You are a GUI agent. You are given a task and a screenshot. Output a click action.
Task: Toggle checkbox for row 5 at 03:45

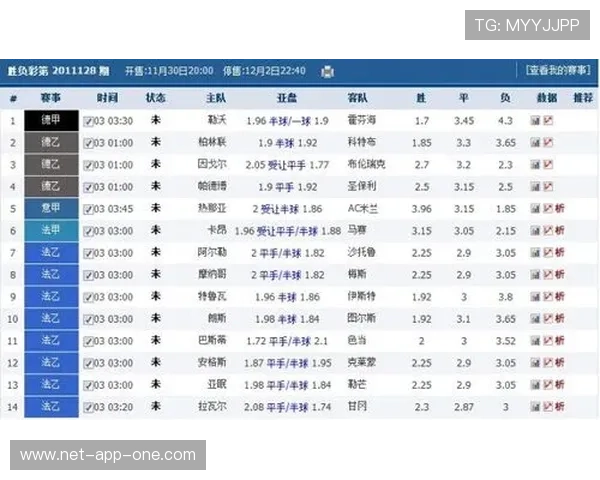coord(88,209)
